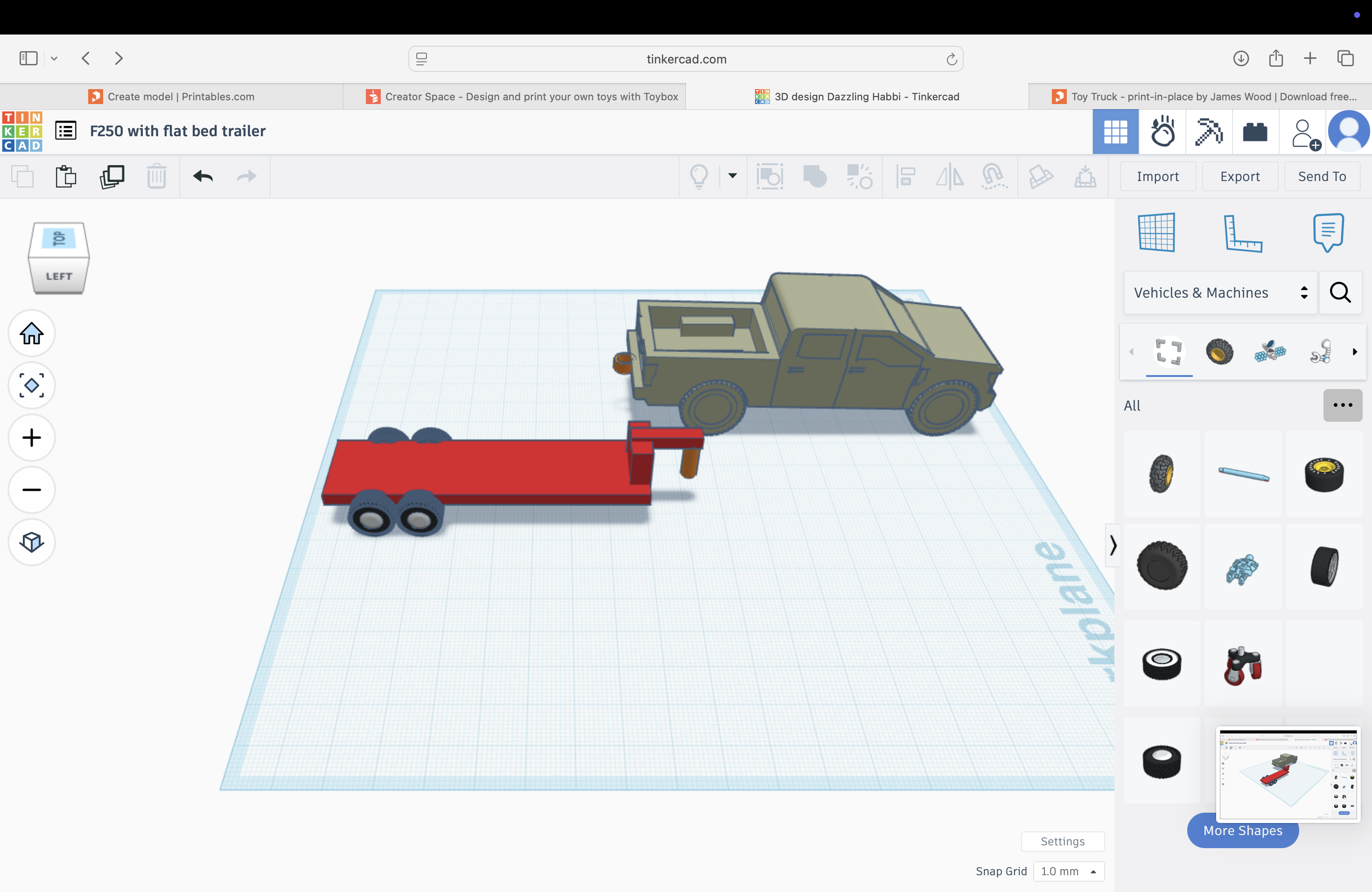Pick the light blue axle rod shape
The height and width of the screenshot is (892, 1372).
click(x=1243, y=474)
